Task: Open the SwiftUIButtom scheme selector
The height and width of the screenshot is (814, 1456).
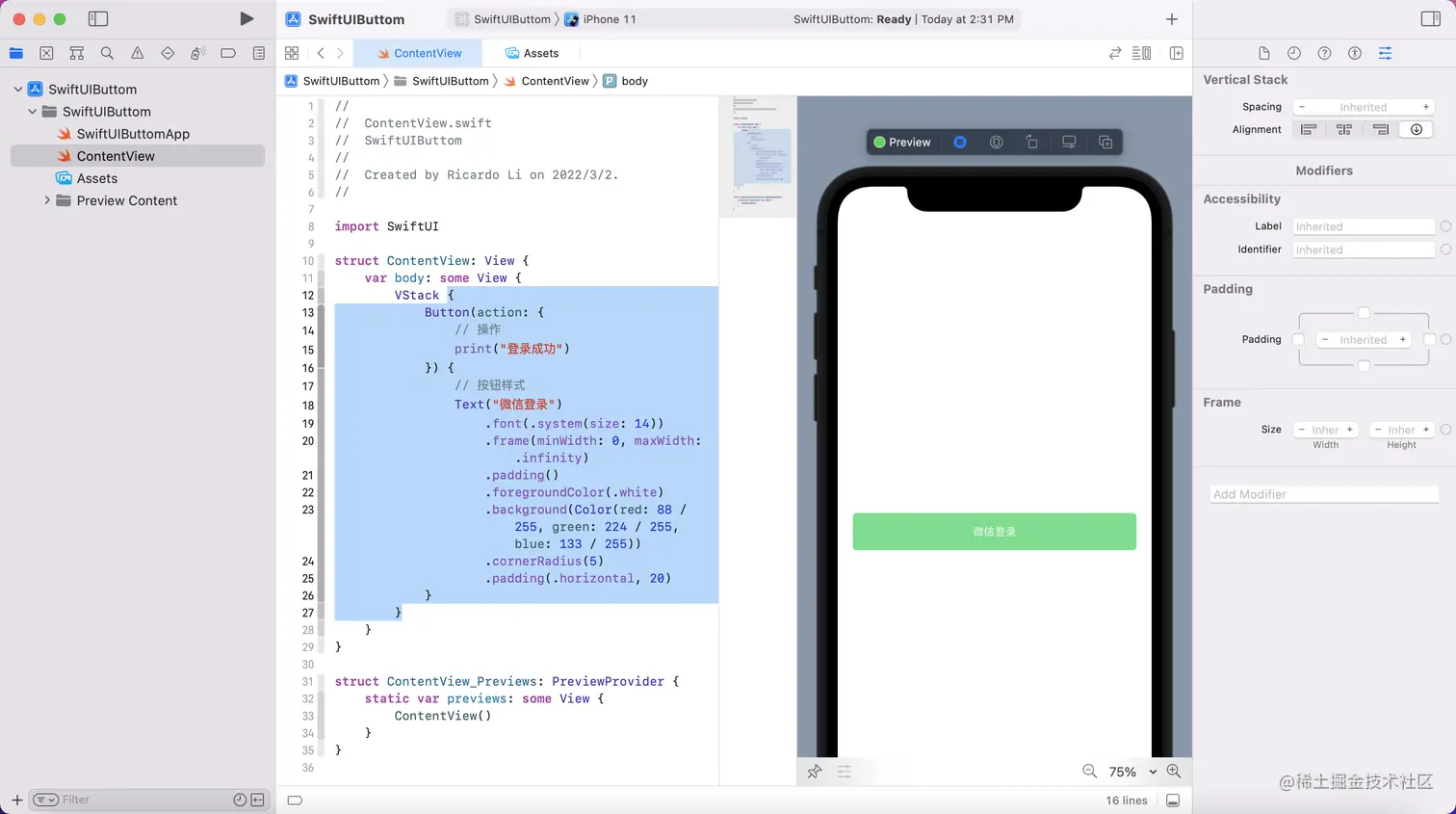Action: point(503,19)
